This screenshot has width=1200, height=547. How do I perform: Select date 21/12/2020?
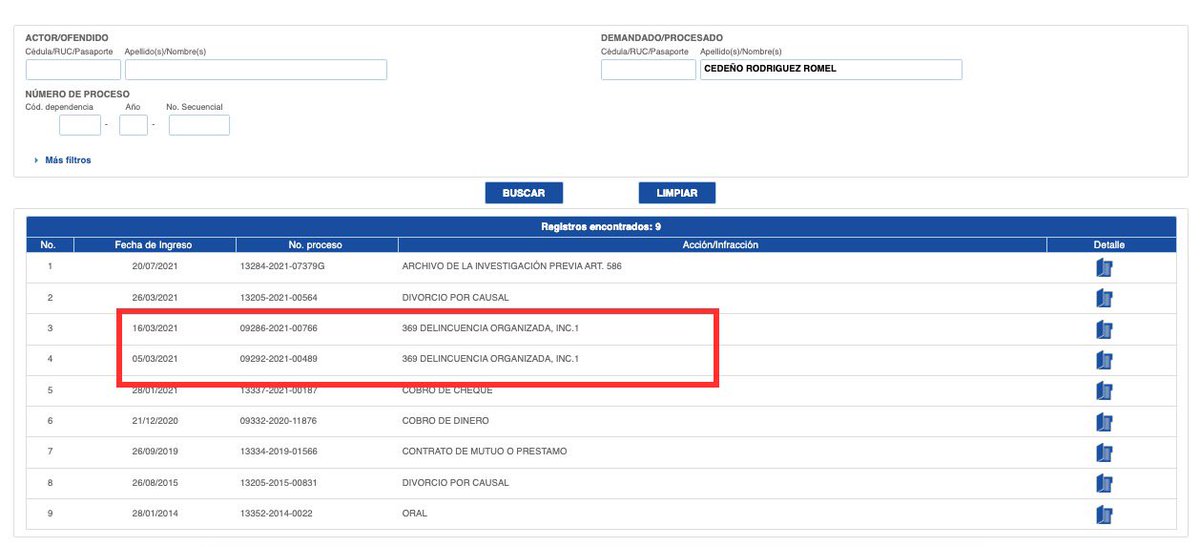coord(155,422)
